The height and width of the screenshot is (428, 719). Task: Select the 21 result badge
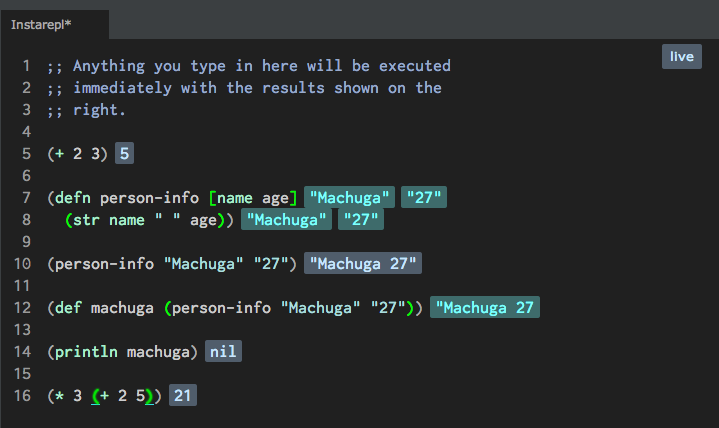tap(183, 396)
